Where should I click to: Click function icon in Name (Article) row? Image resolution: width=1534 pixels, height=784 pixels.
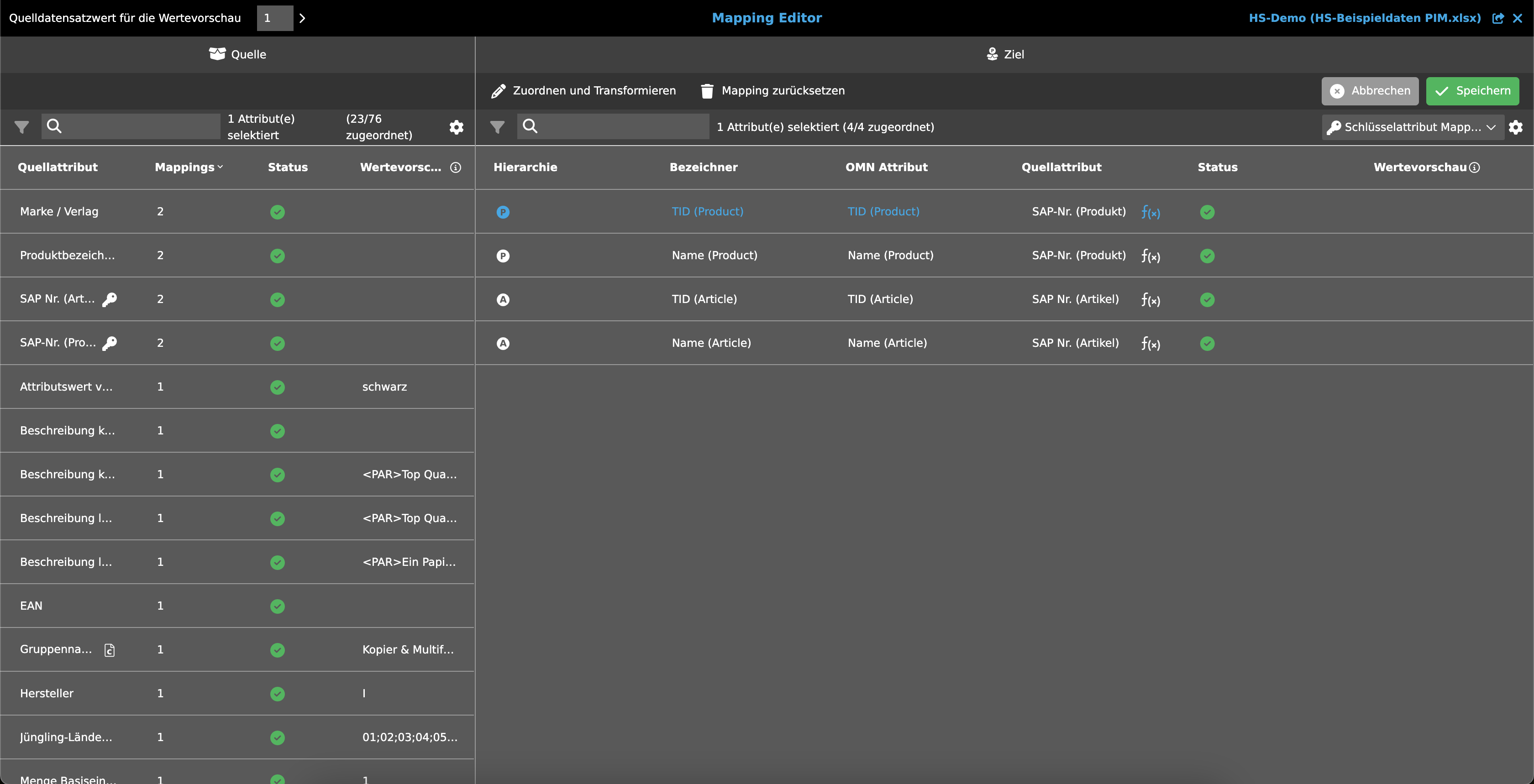pyautogui.click(x=1150, y=344)
